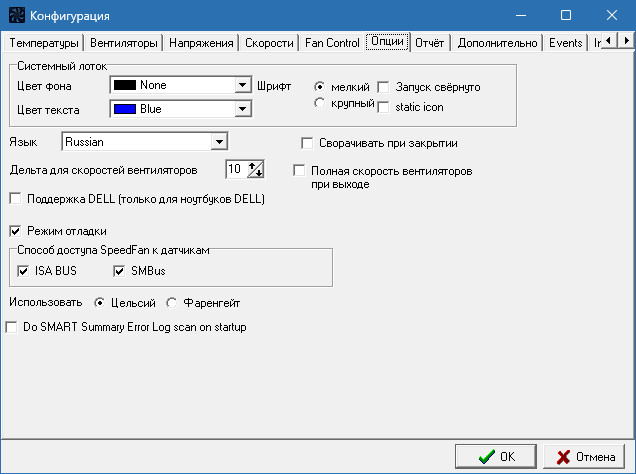
Task: Select the крупный font radio button
Action: tap(320, 103)
